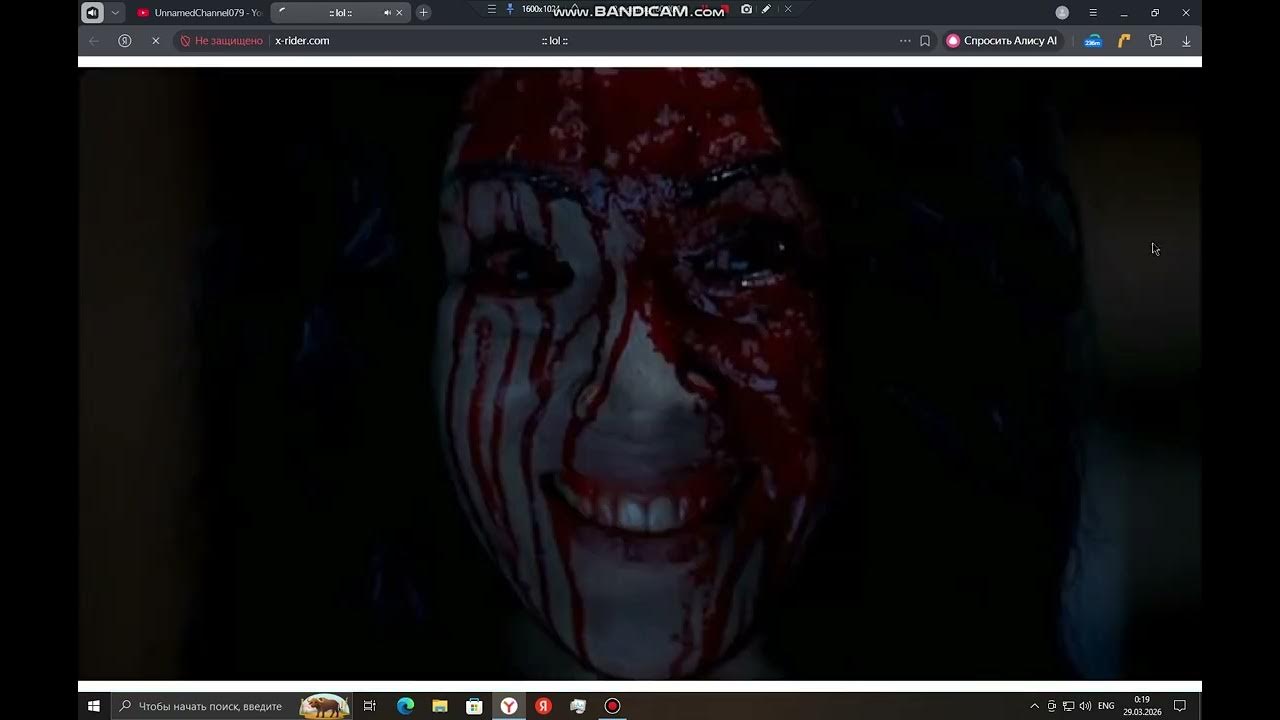The image size is (1280, 720).
Task: Click the 'Не защищено' security warning
Action: [221, 41]
